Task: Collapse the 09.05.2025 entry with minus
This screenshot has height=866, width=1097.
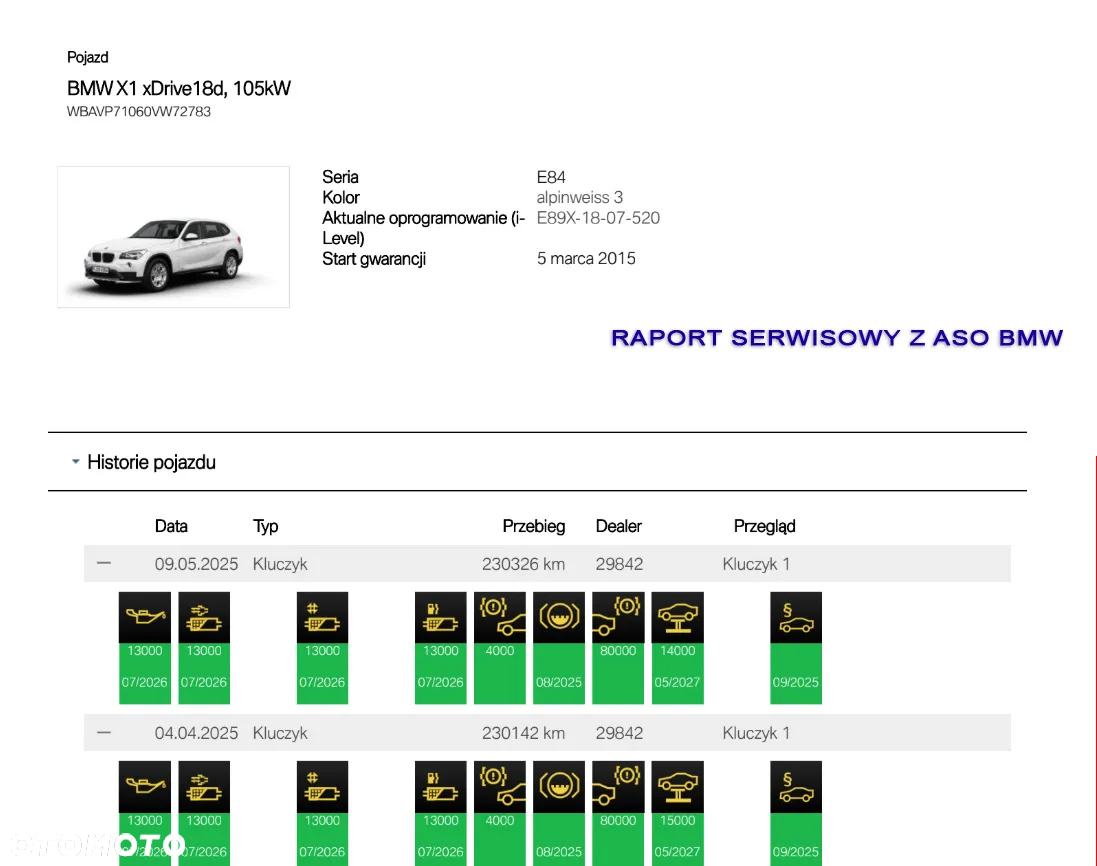Action: (x=104, y=563)
